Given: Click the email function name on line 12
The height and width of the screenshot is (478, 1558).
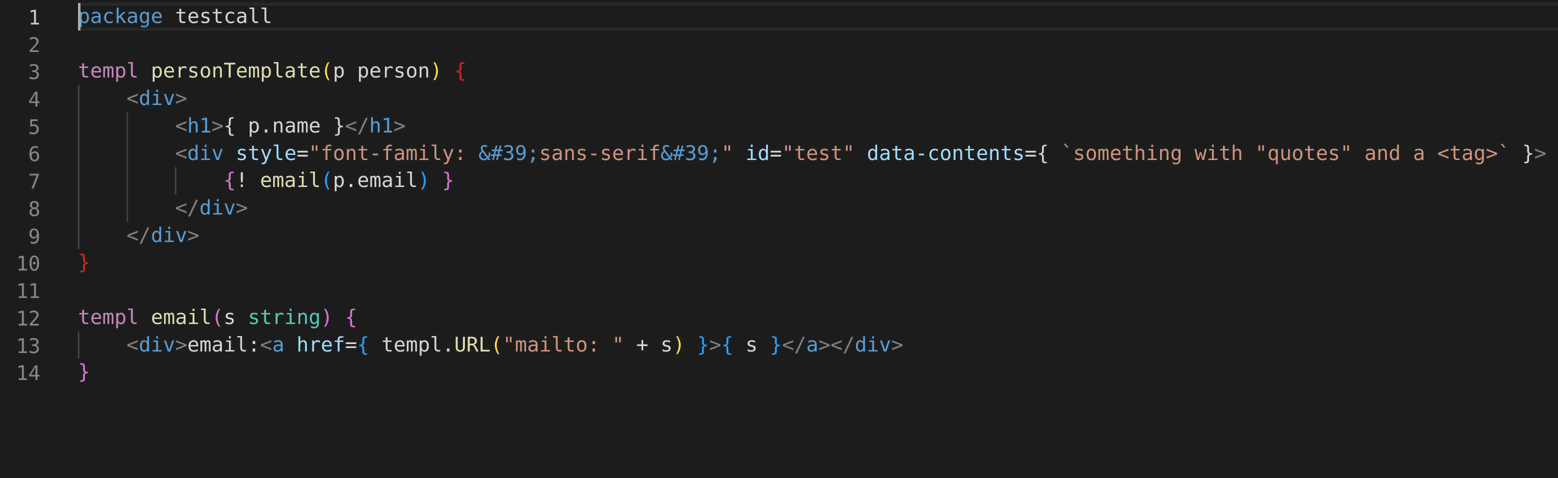Looking at the screenshot, I should (x=181, y=318).
